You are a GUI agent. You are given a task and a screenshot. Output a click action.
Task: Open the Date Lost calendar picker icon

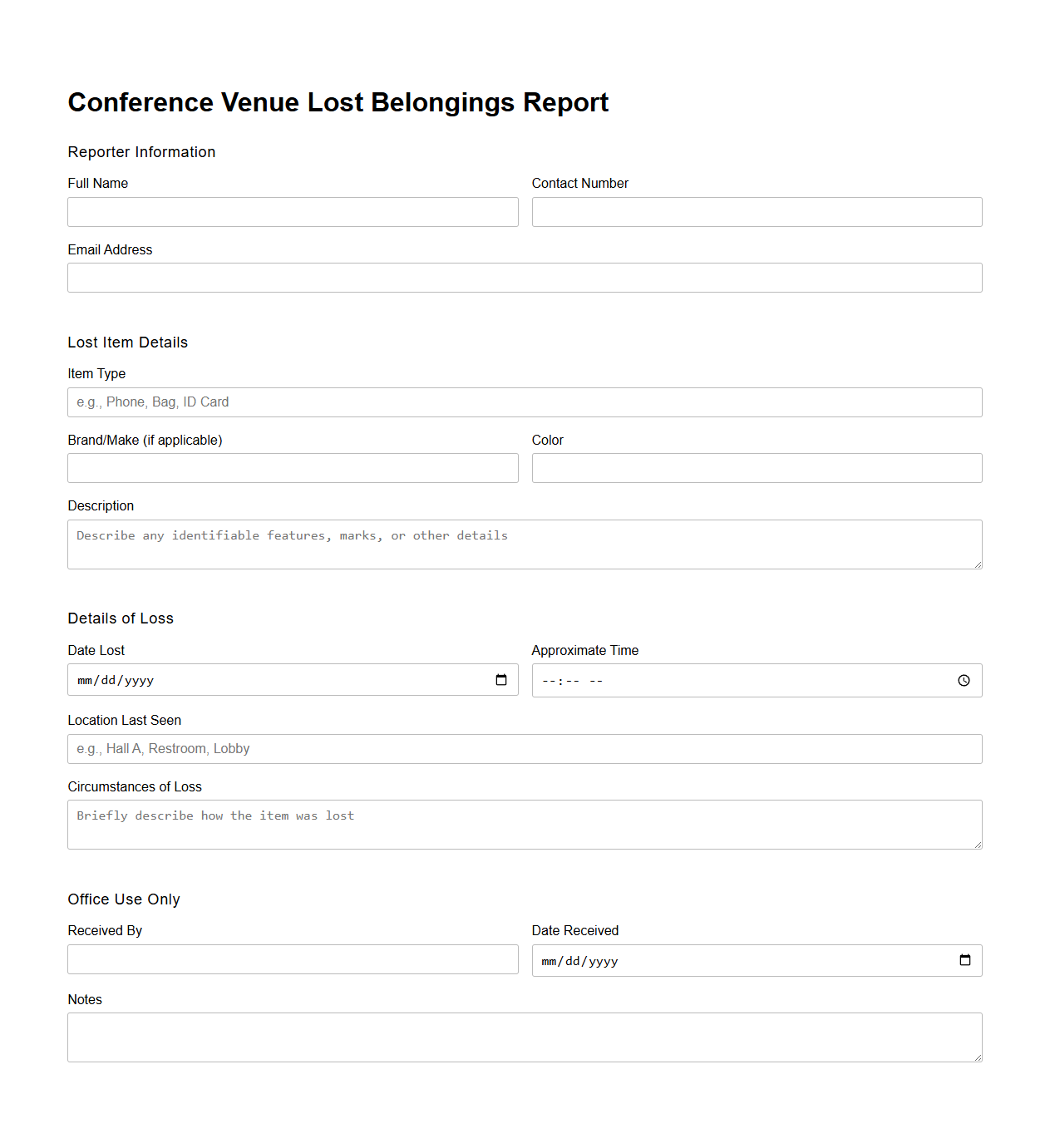point(501,679)
